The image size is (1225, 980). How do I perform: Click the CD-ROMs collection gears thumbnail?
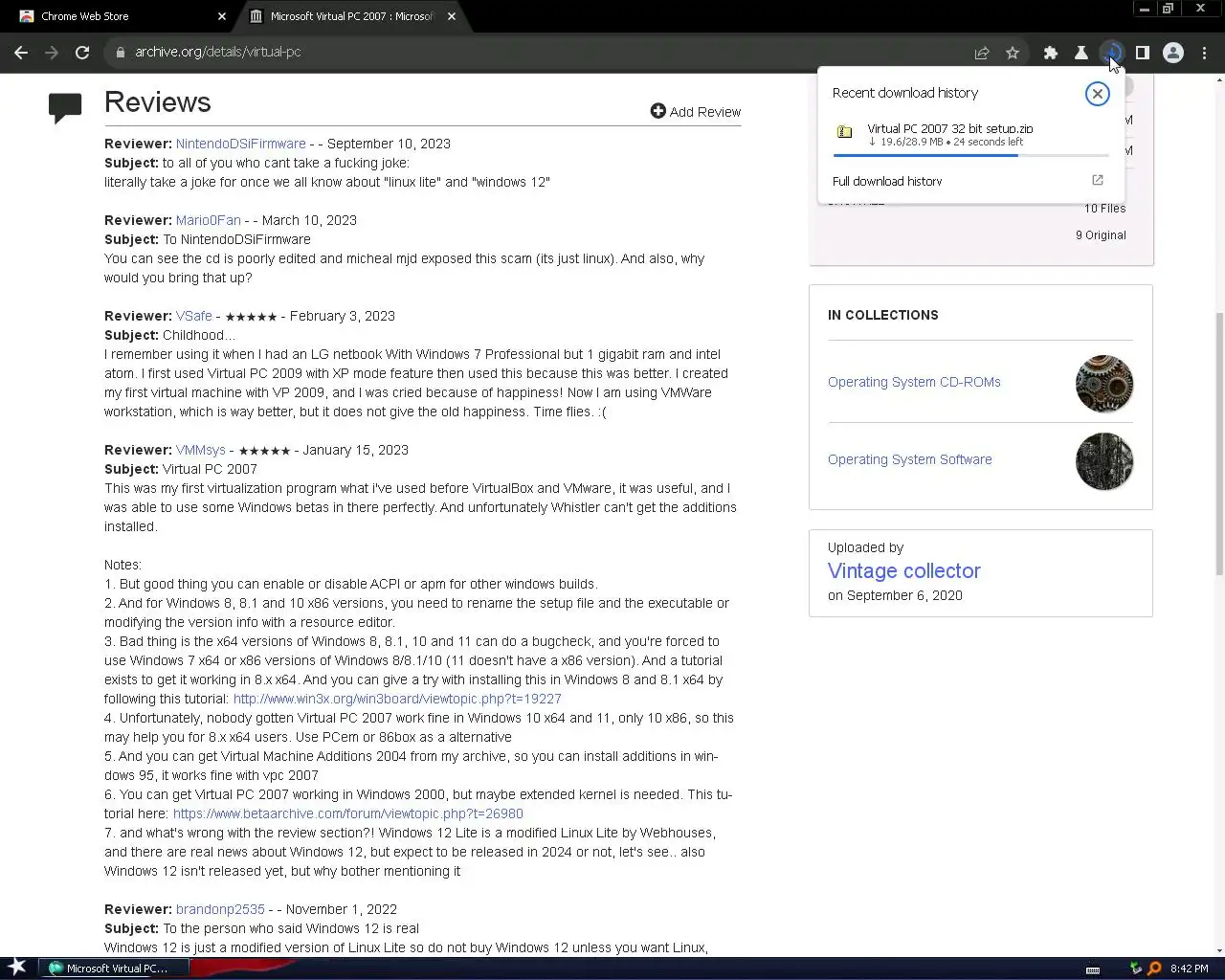click(1104, 384)
